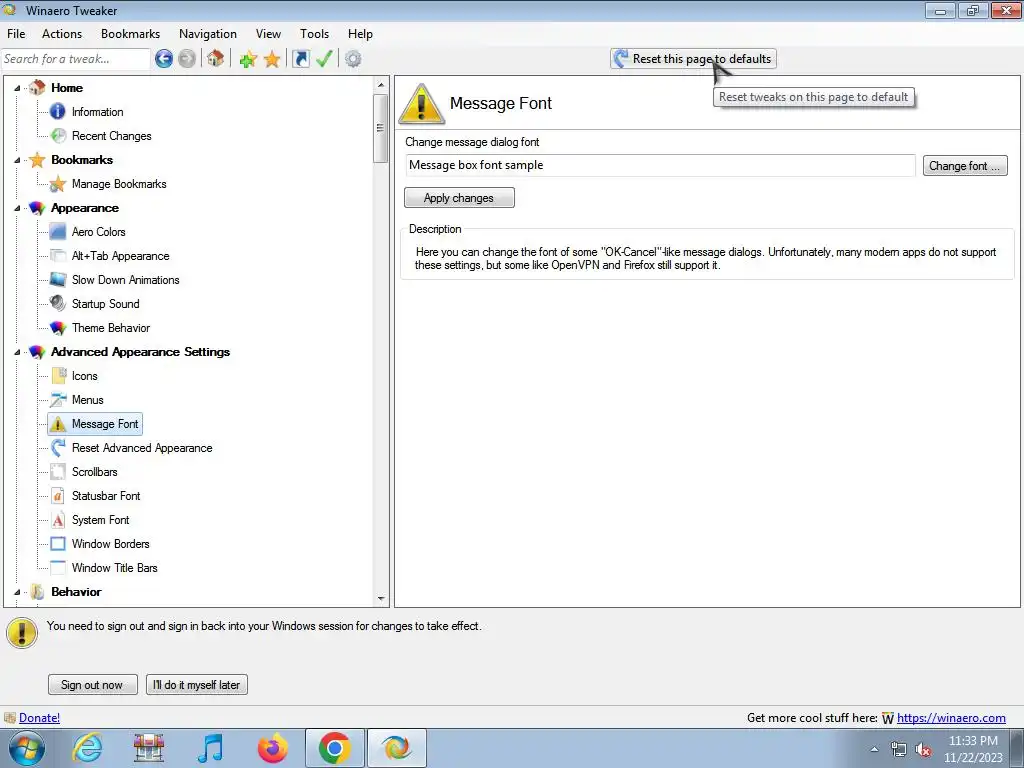The image size is (1024, 768).
Task: Open the View menu
Action: (x=268, y=34)
